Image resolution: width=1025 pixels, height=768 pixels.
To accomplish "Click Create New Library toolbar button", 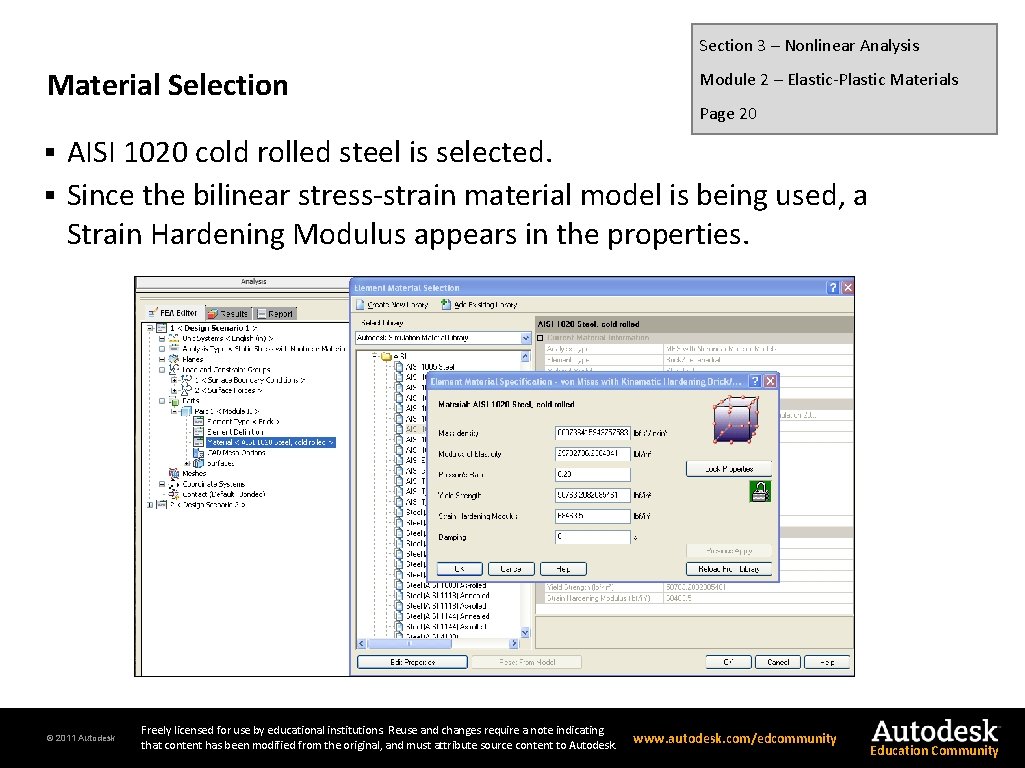I will [x=392, y=305].
